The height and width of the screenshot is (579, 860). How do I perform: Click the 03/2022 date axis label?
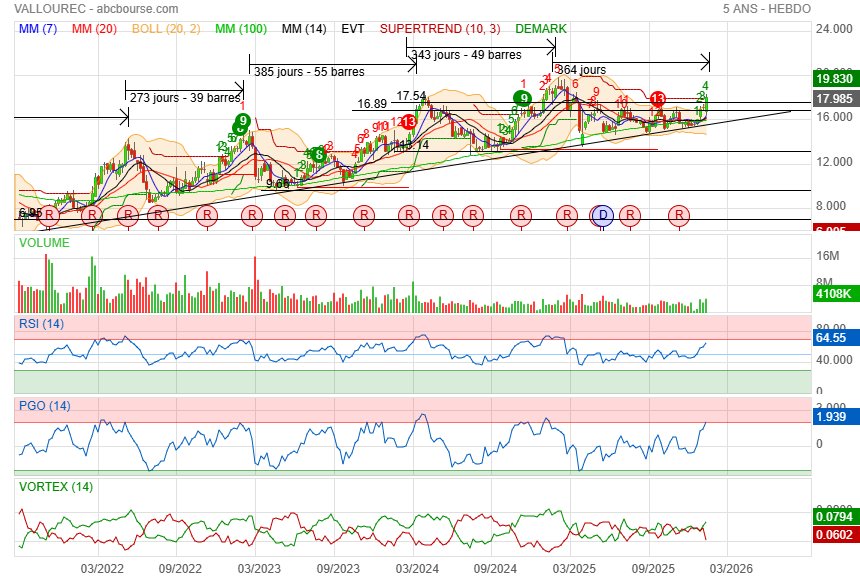[x=102, y=569]
